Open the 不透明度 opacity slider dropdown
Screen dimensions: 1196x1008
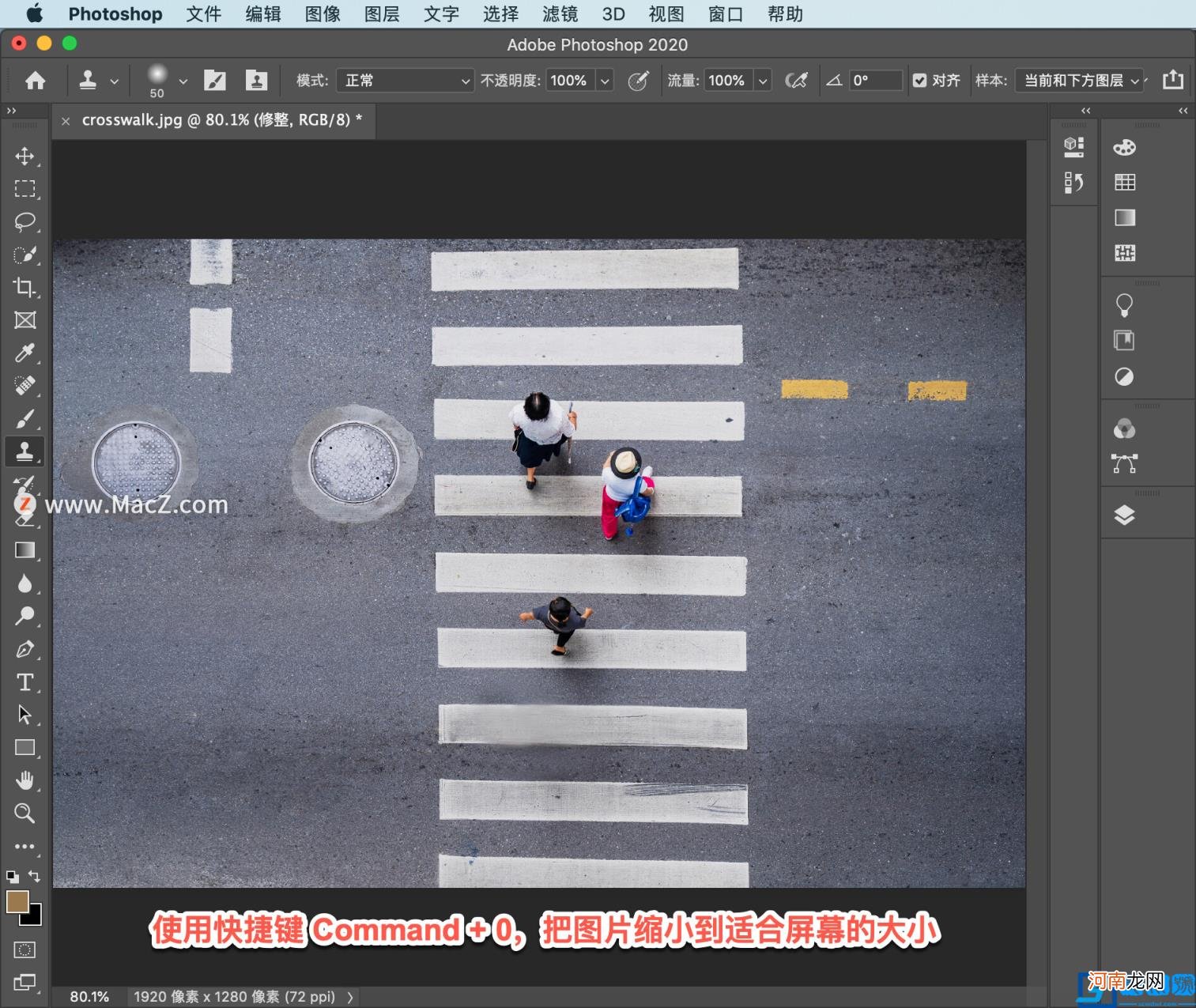605,80
